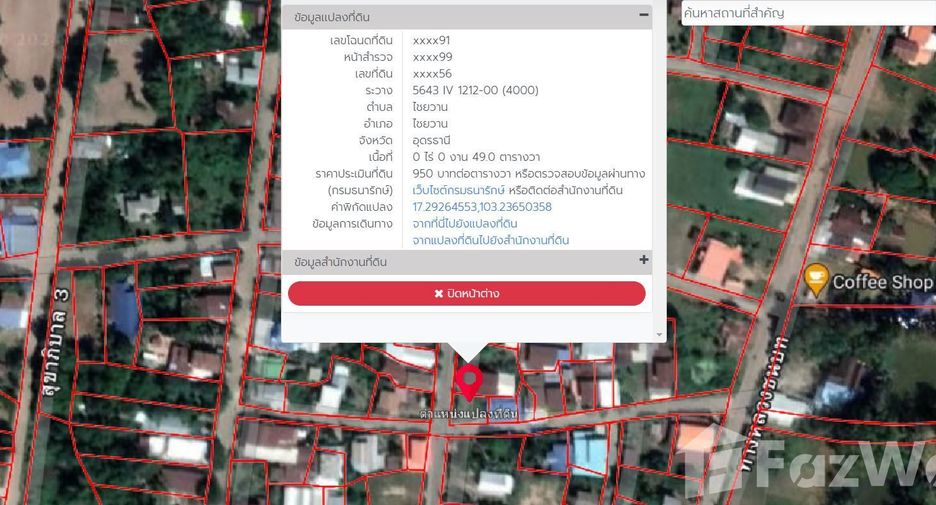Click the Coffee Shop place label
Viewport: 936px width, 505px height.
[883, 282]
